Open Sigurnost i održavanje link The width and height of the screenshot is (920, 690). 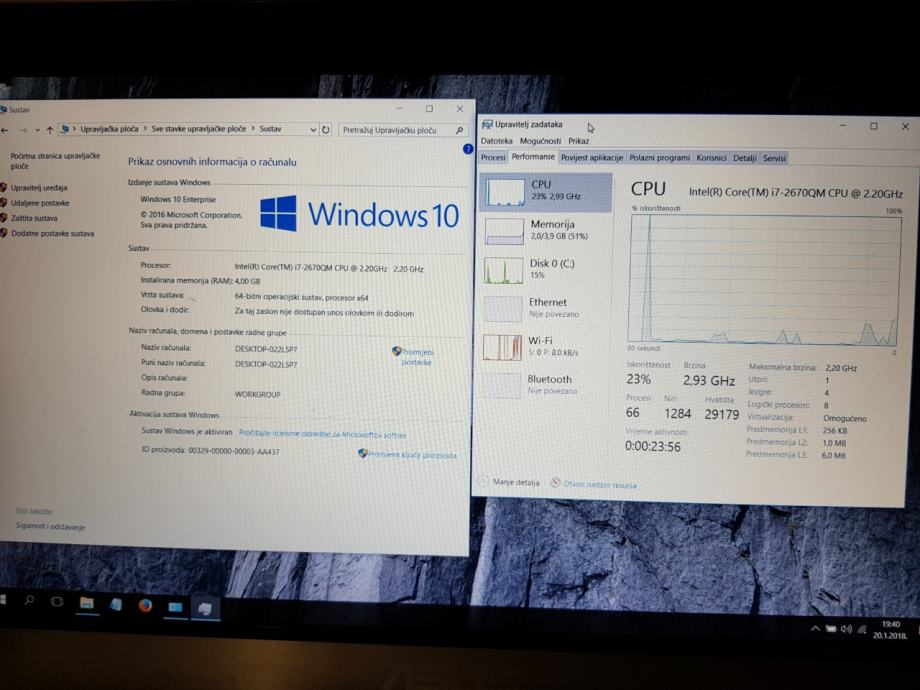[50, 526]
